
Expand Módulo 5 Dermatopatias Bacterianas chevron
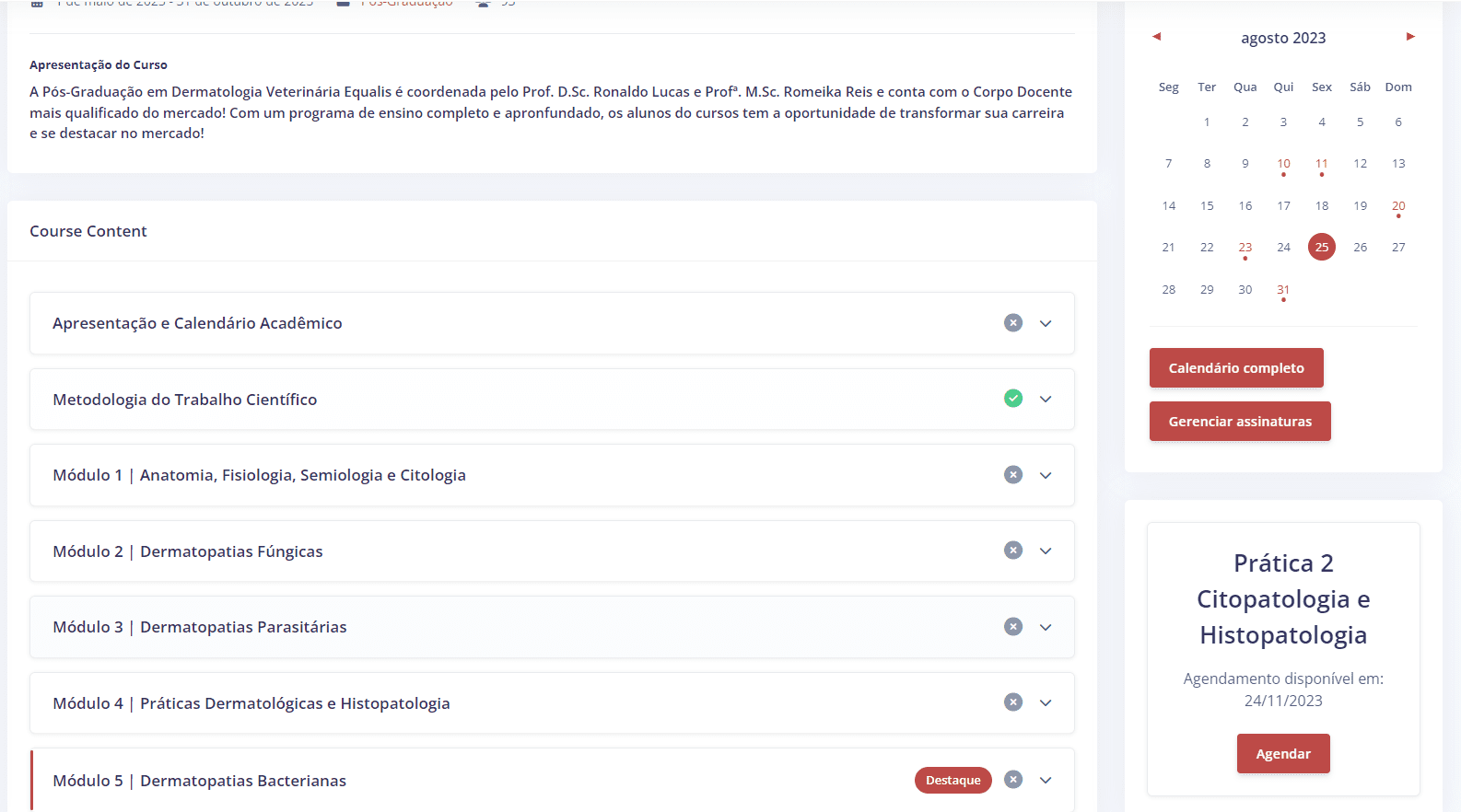tap(1046, 780)
